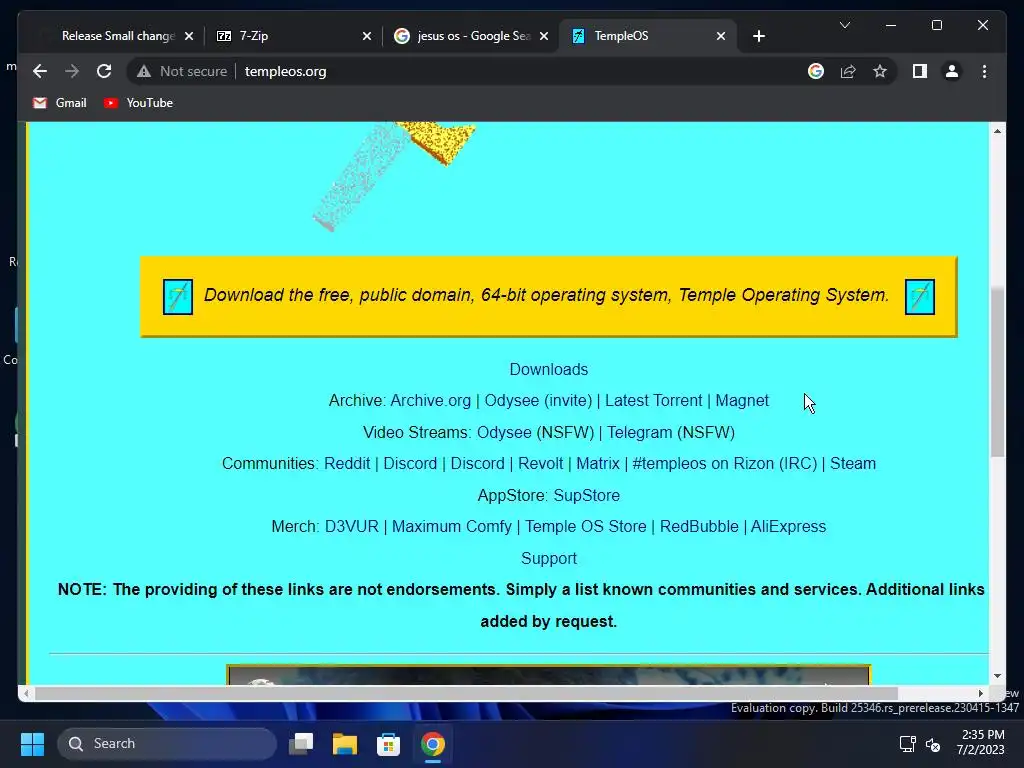Switch to the 7-Zip tab

(x=287, y=36)
